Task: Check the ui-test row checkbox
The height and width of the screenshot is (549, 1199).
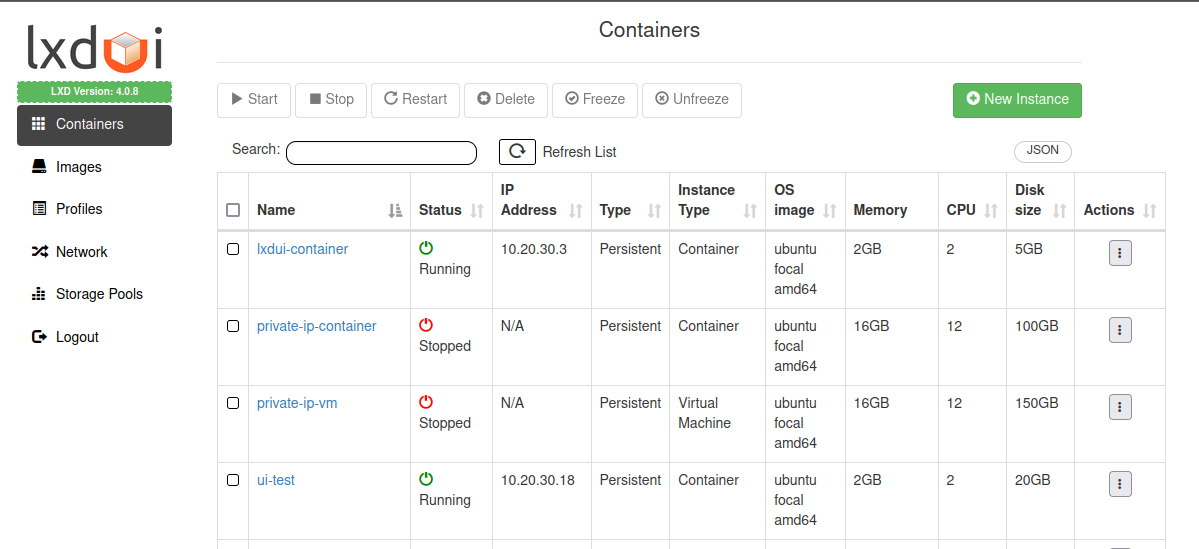Action: tap(233, 480)
